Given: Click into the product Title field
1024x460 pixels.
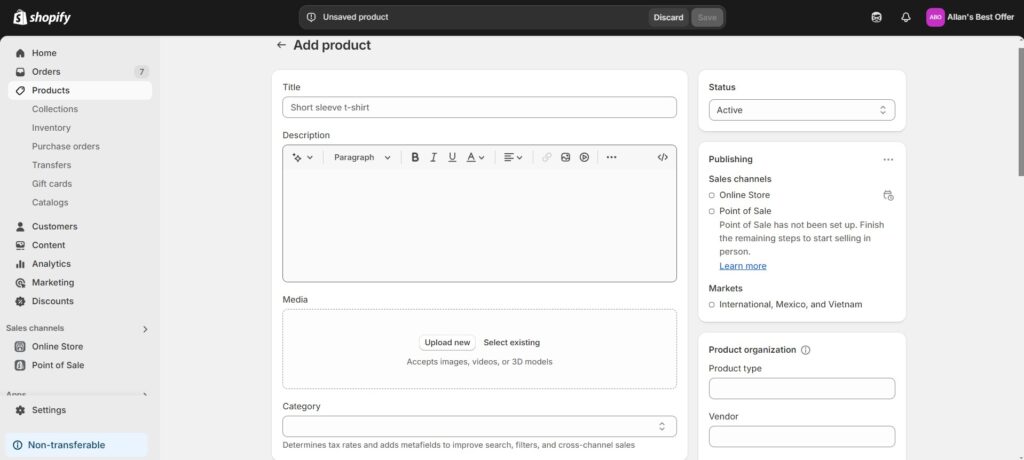Looking at the screenshot, I should click(x=479, y=107).
